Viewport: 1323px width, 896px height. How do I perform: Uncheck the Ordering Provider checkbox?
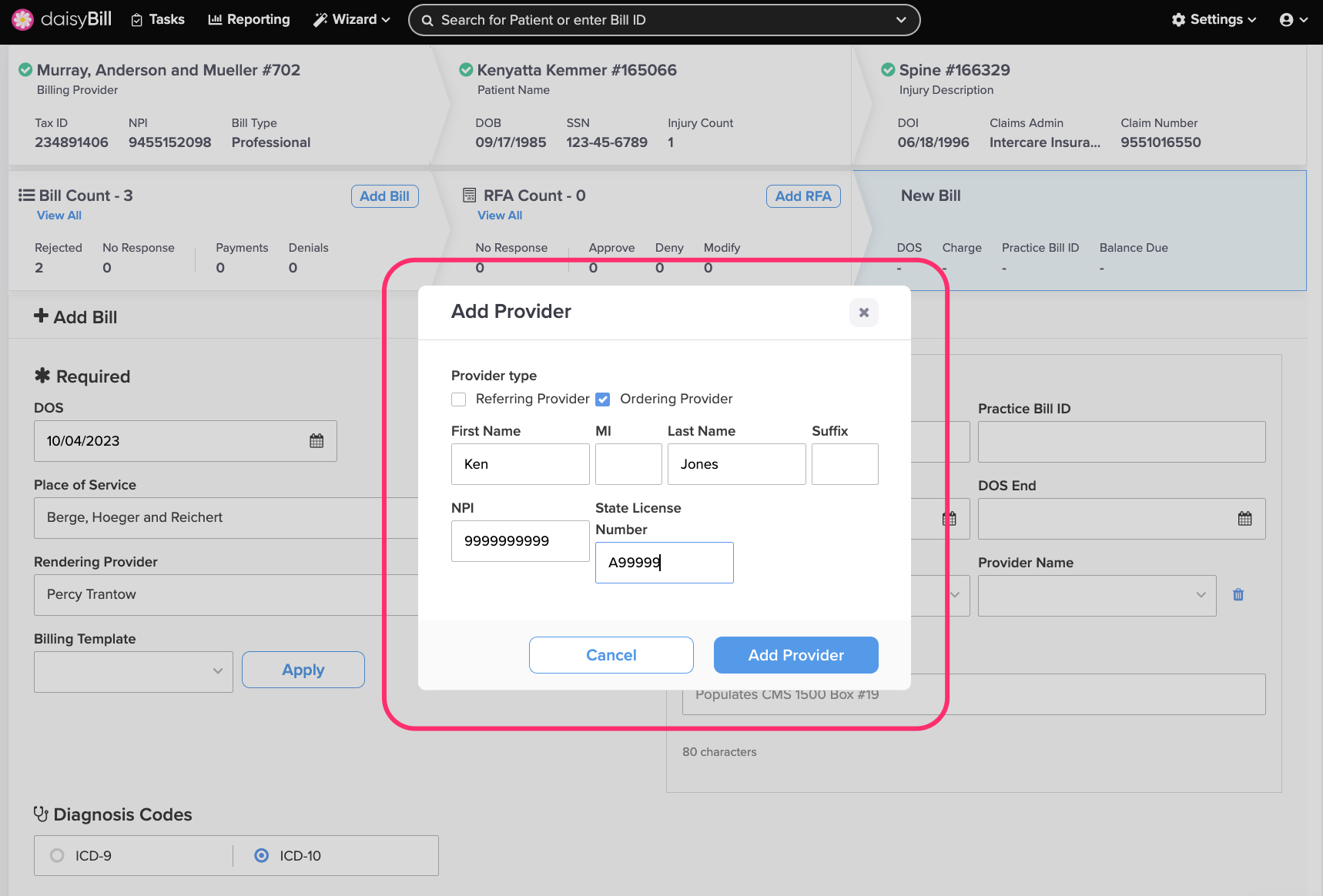pos(603,400)
